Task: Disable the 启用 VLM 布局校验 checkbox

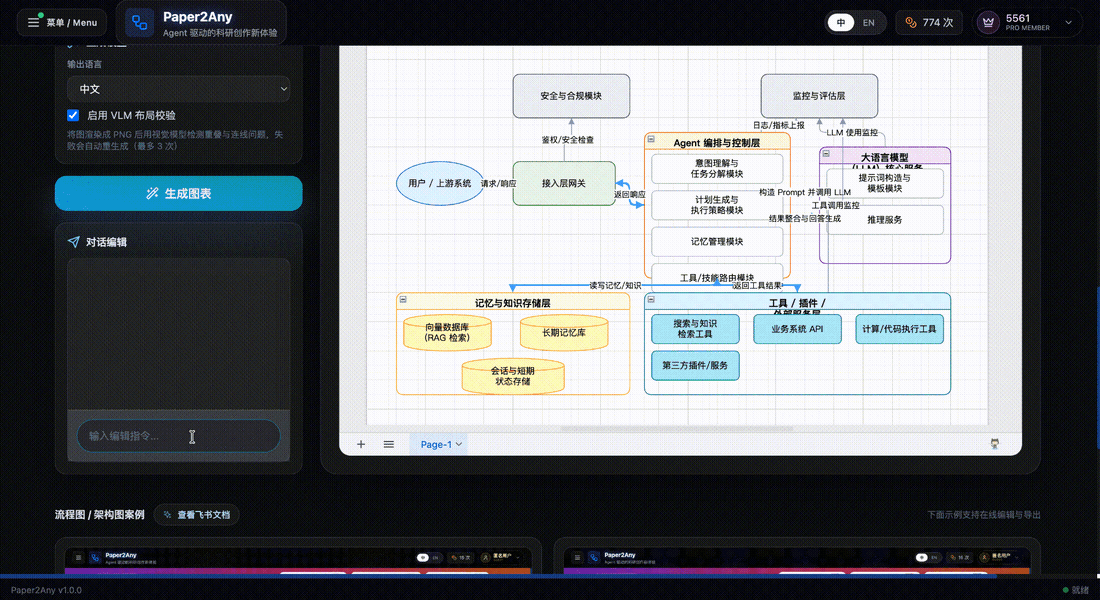Action: click(x=73, y=115)
